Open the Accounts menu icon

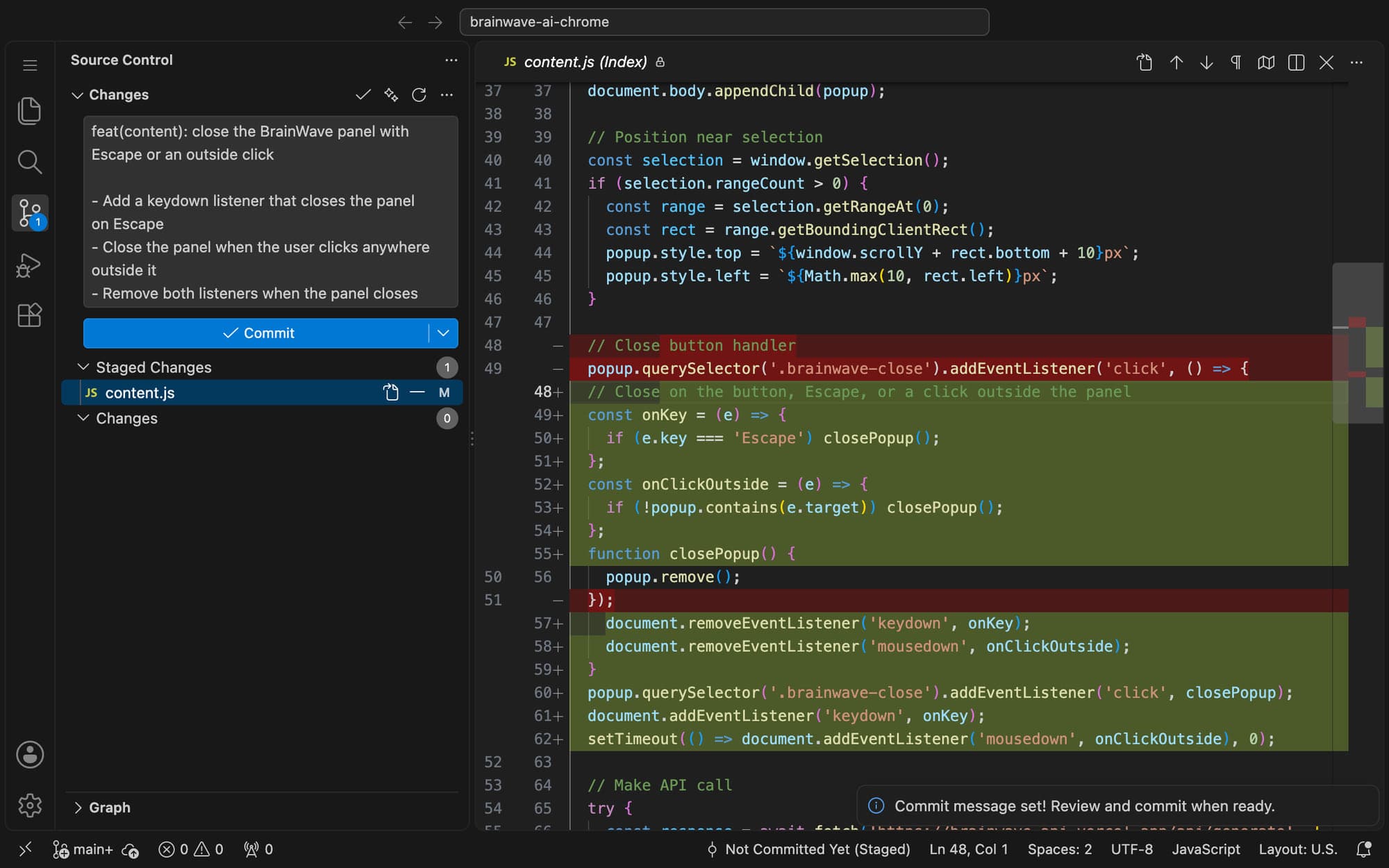(30, 755)
